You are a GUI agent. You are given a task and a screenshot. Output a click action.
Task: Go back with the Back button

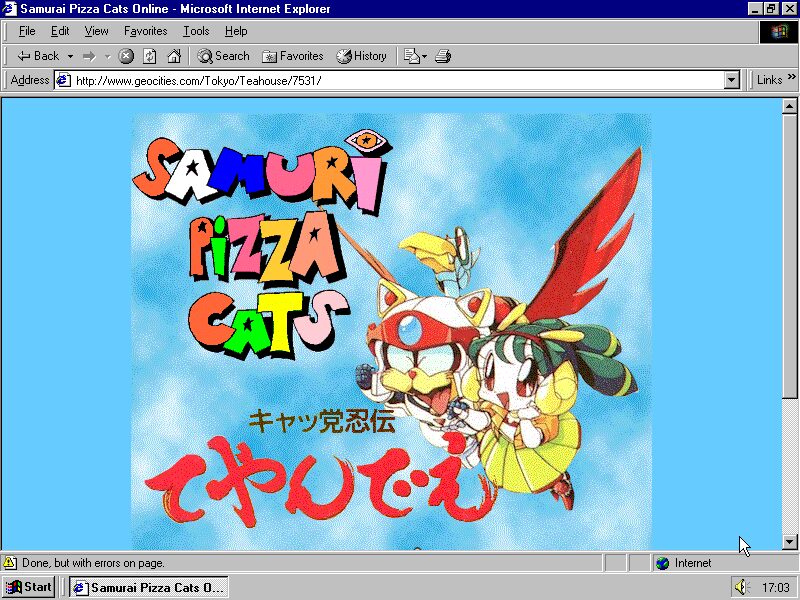point(38,56)
